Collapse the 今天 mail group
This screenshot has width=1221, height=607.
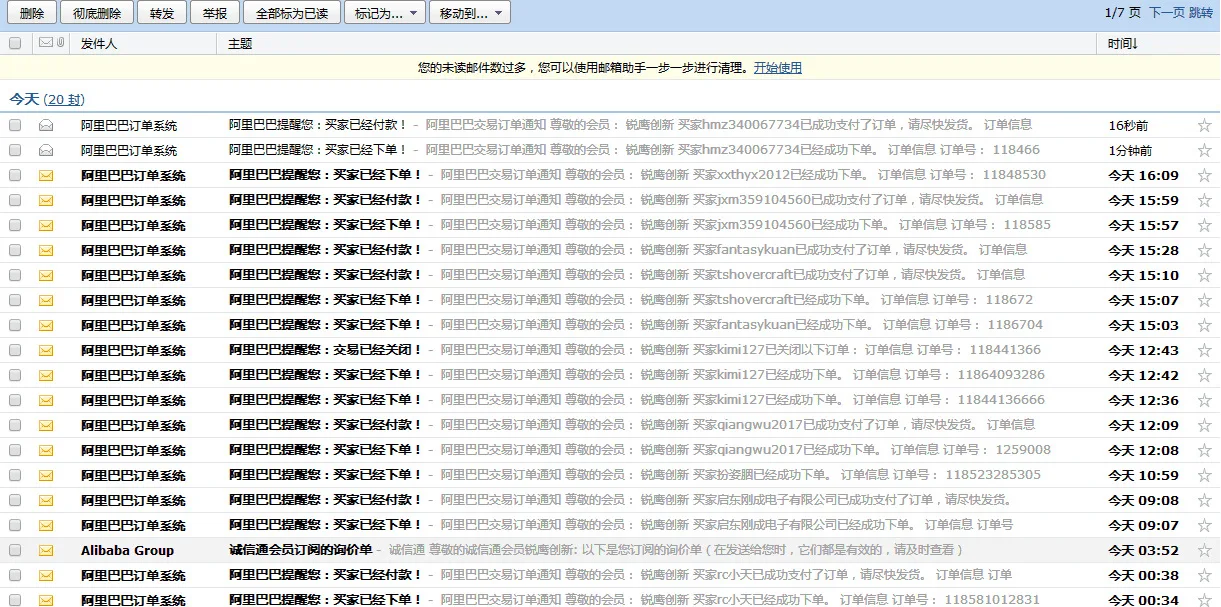[24, 100]
